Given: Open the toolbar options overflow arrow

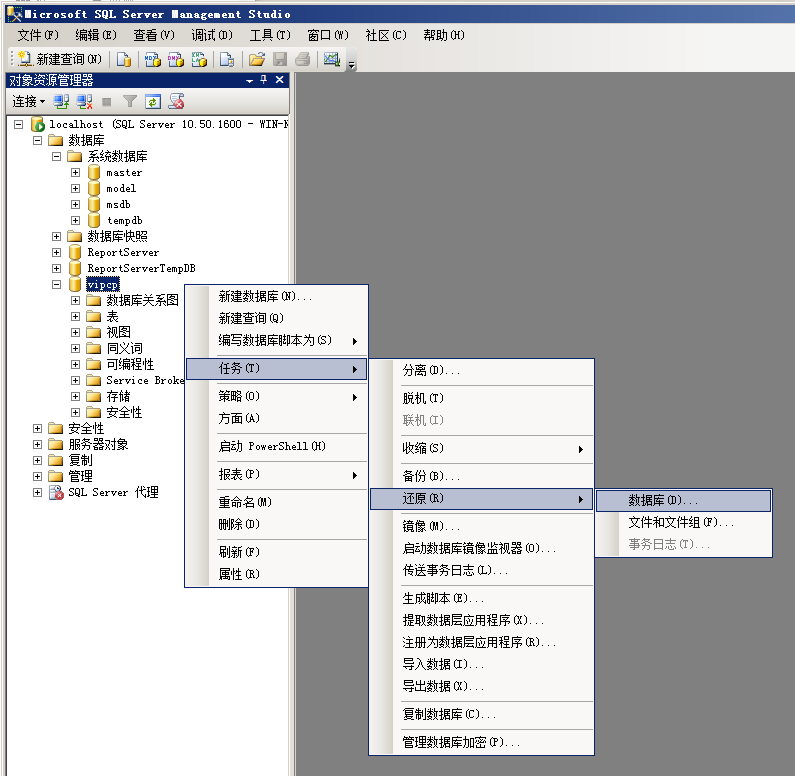Looking at the screenshot, I should point(351,63).
